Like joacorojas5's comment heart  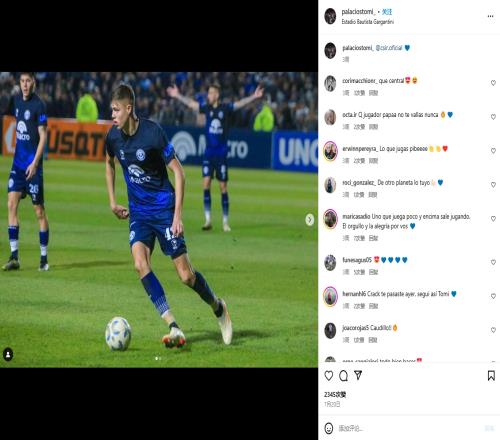point(493,330)
